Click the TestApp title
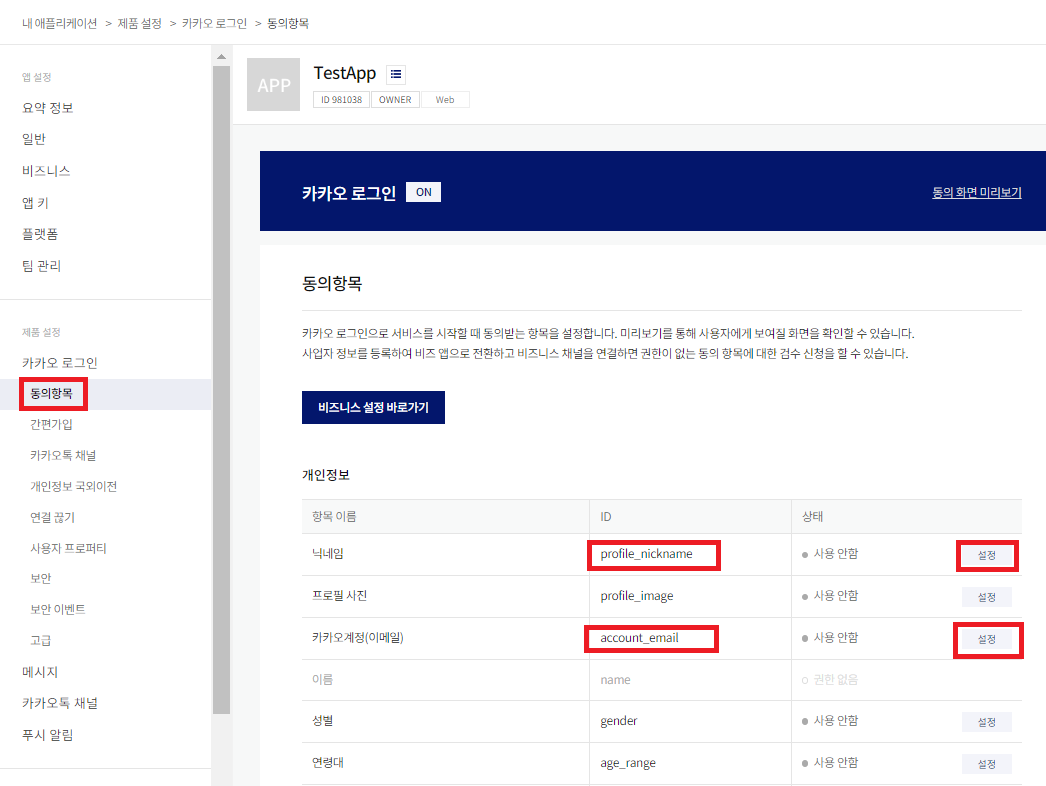This screenshot has height=786, width=1046. tap(345, 73)
